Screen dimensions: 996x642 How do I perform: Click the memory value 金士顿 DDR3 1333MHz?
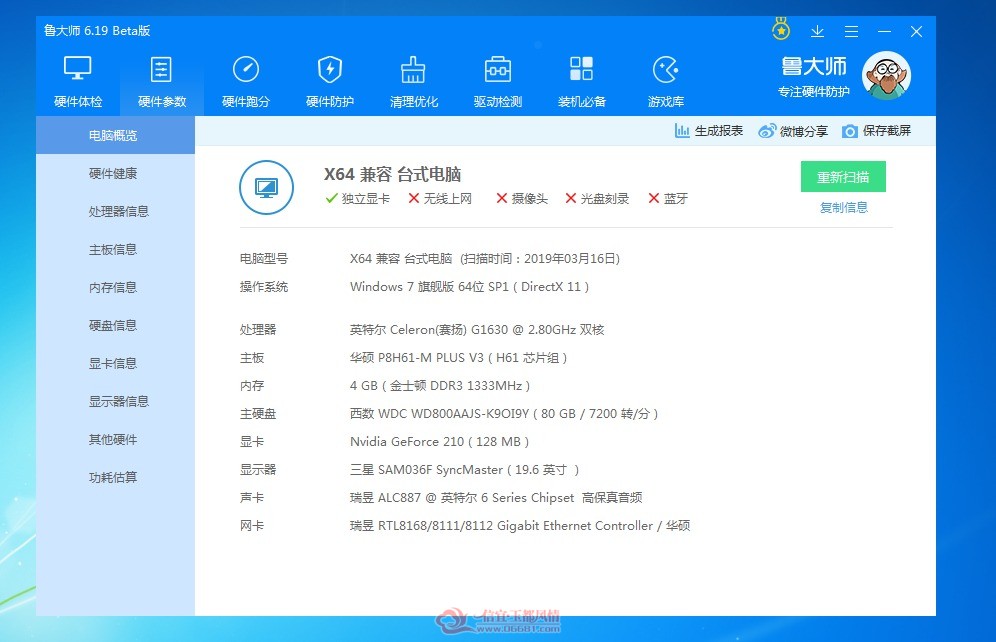tap(440, 385)
